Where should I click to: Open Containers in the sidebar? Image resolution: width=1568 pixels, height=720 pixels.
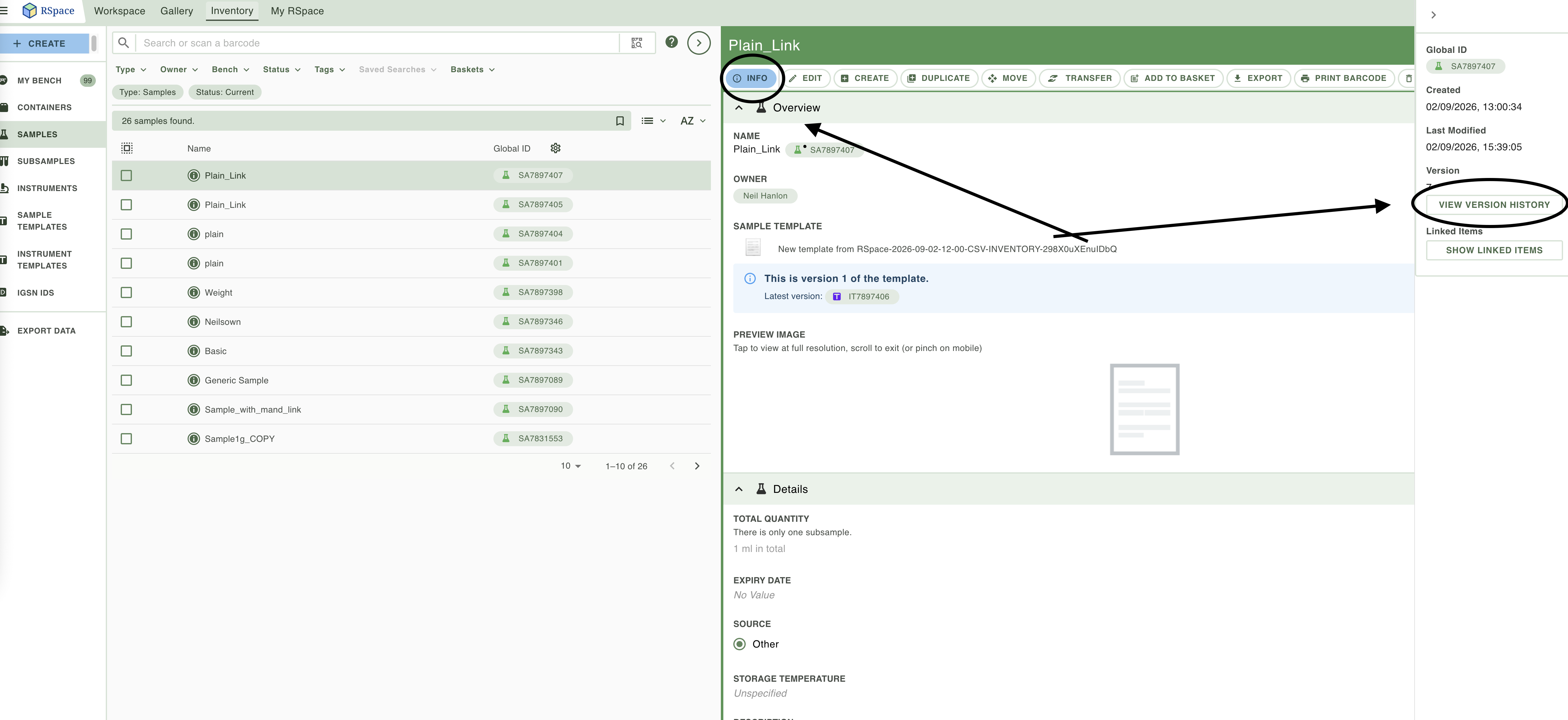point(44,108)
